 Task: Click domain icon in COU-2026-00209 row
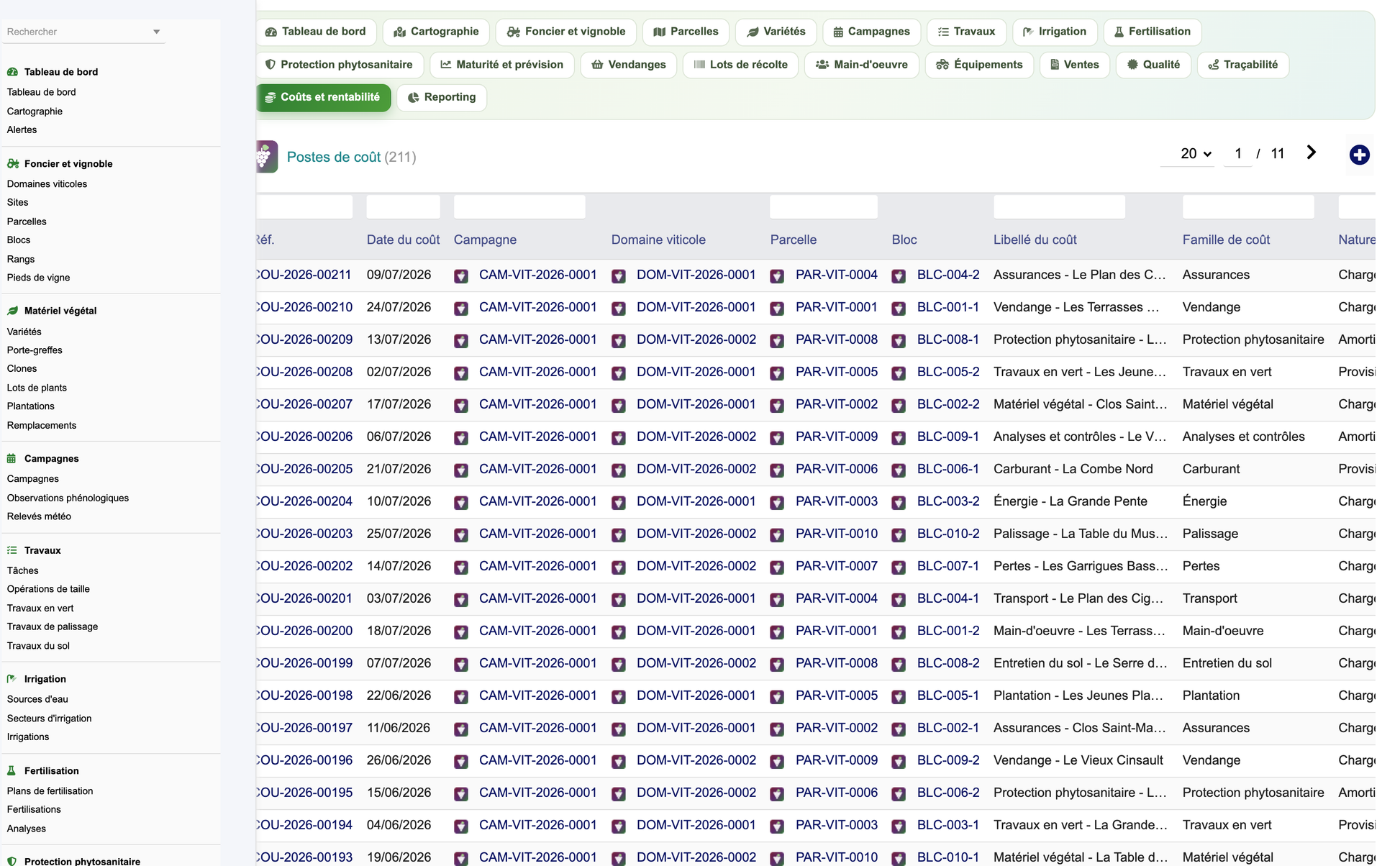click(x=619, y=340)
